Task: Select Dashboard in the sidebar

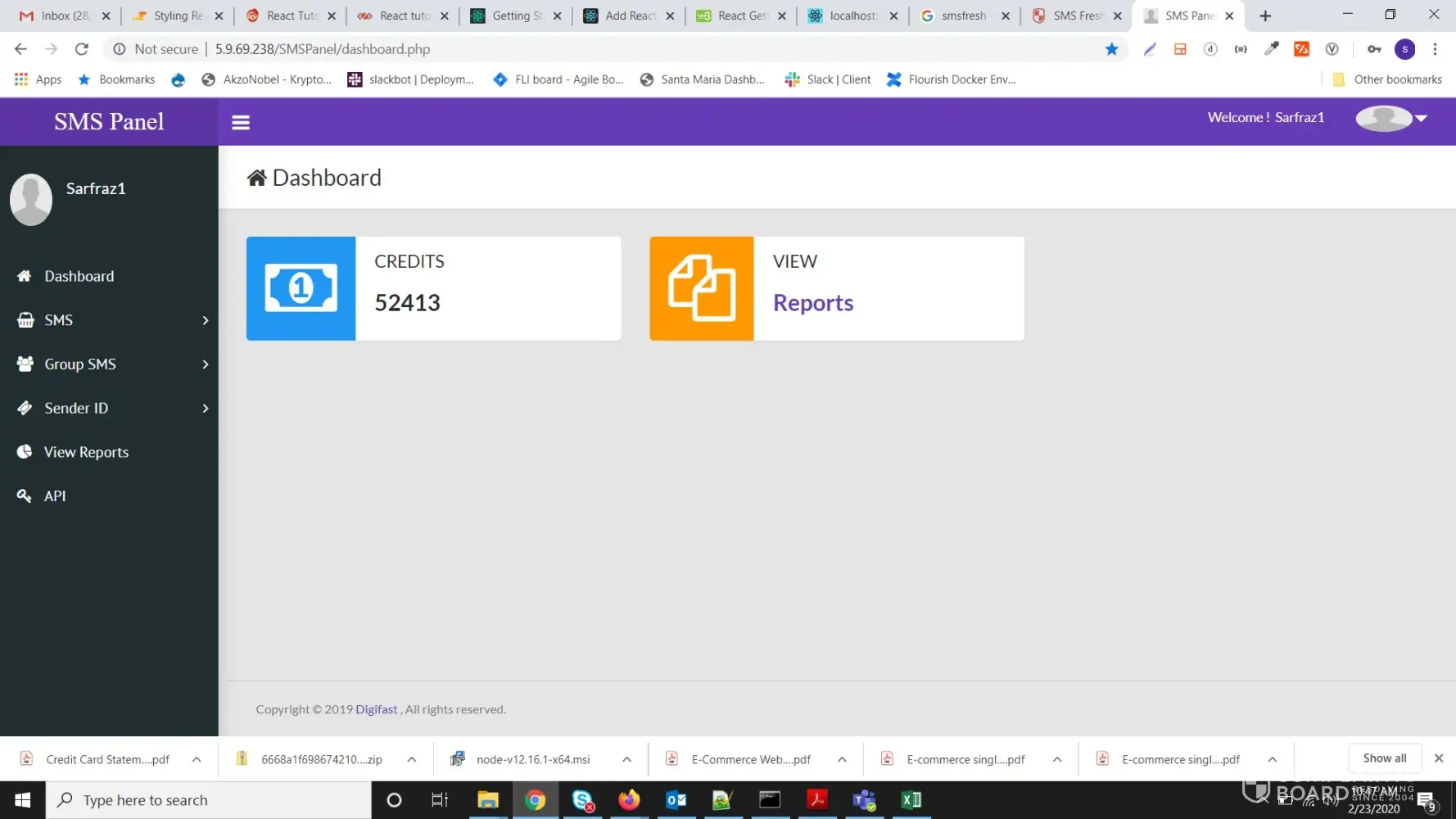Action: [x=79, y=276]
